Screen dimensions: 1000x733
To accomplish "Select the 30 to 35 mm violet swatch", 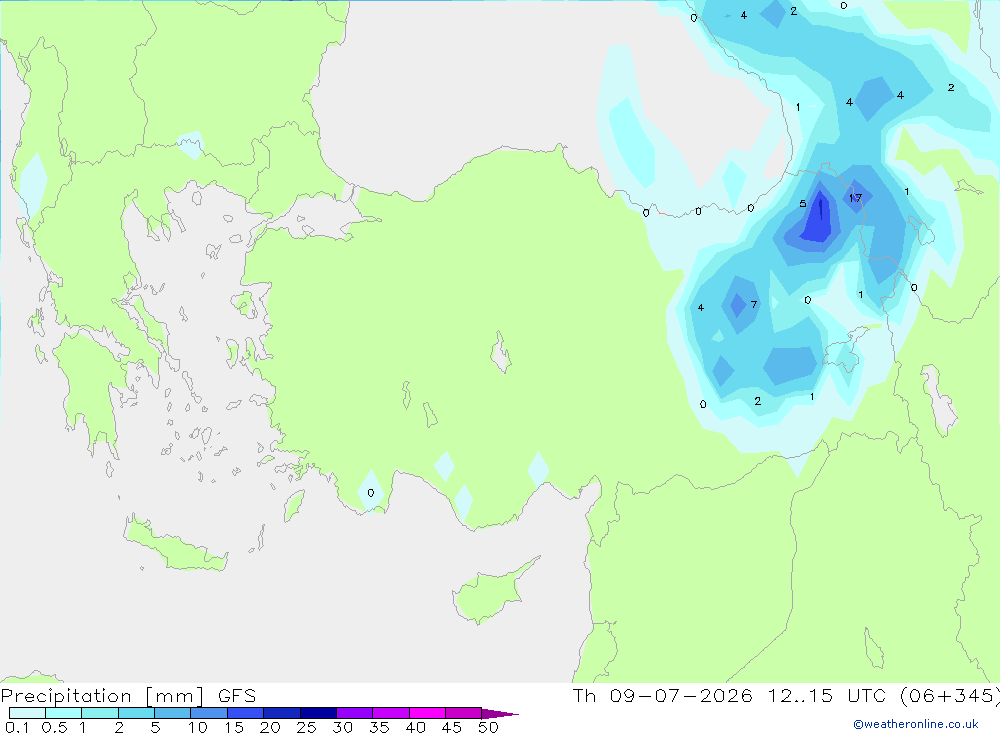I will (x=355, y=713).
